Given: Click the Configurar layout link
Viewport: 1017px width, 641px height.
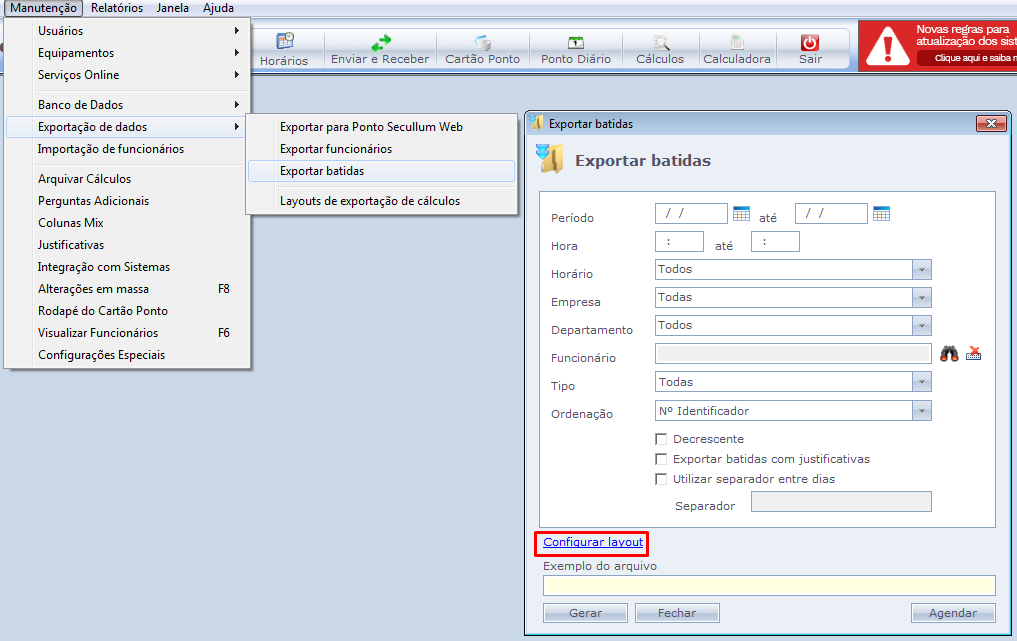Looking at the screenshot, I should (x=593, y=542).
